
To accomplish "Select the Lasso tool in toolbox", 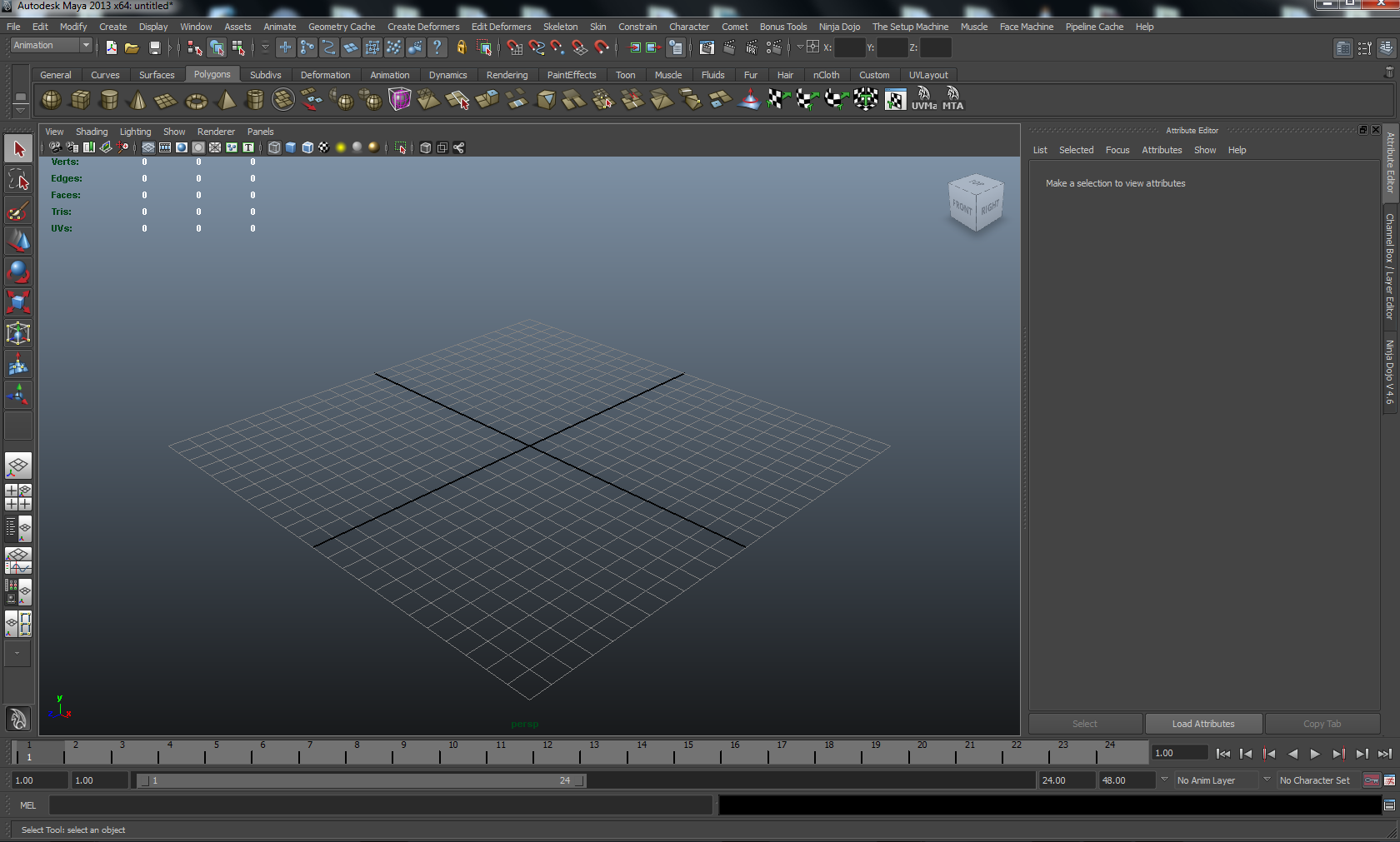I will pos(18,180).
